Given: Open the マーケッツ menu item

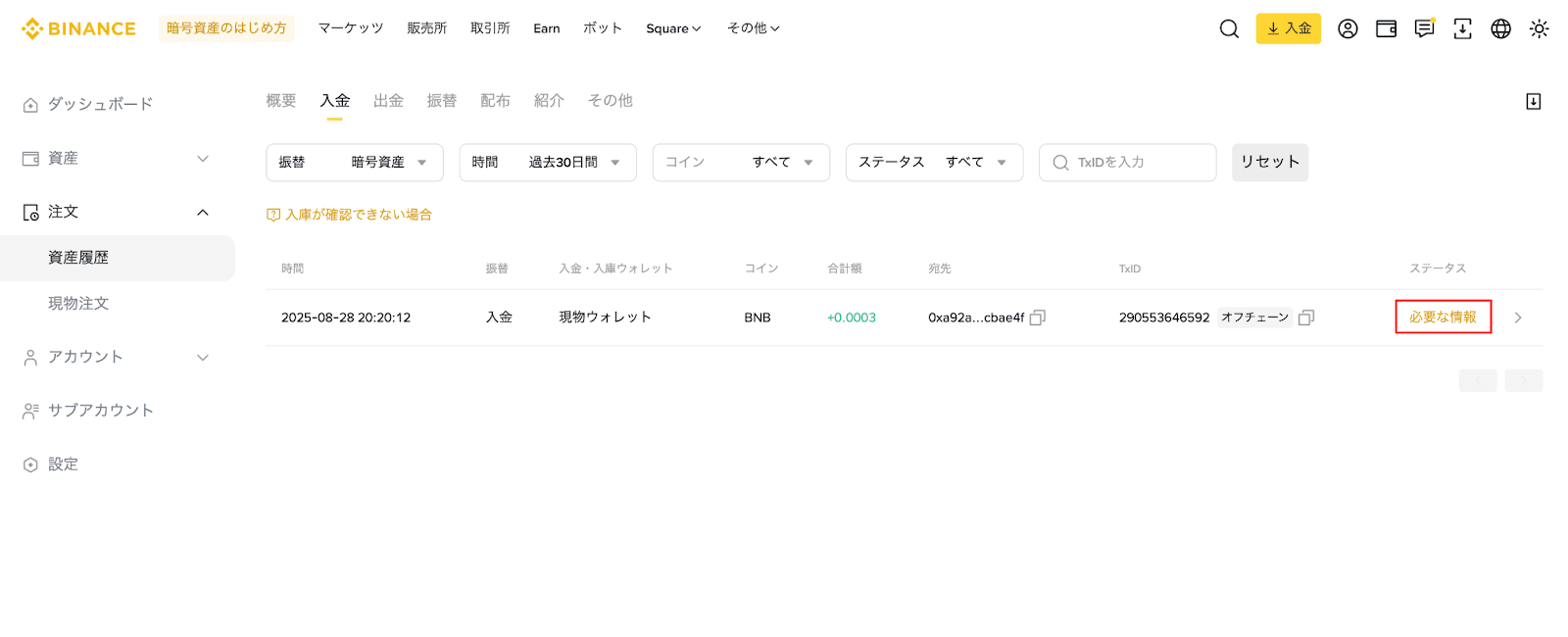Looking at the screenshot, I should 351,28.
